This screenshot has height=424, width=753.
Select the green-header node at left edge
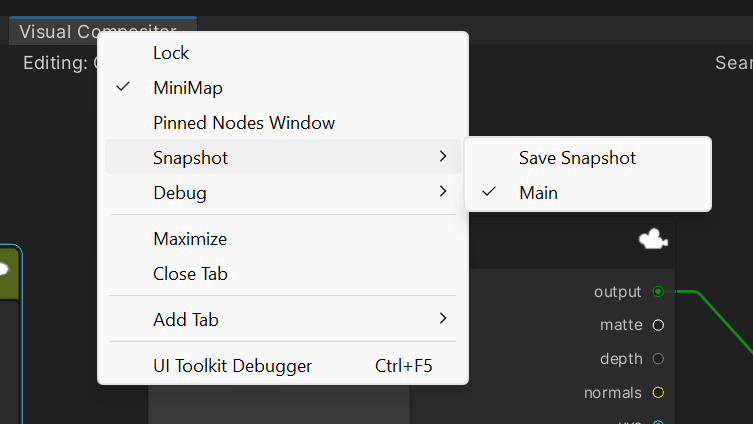coord(9,277)
